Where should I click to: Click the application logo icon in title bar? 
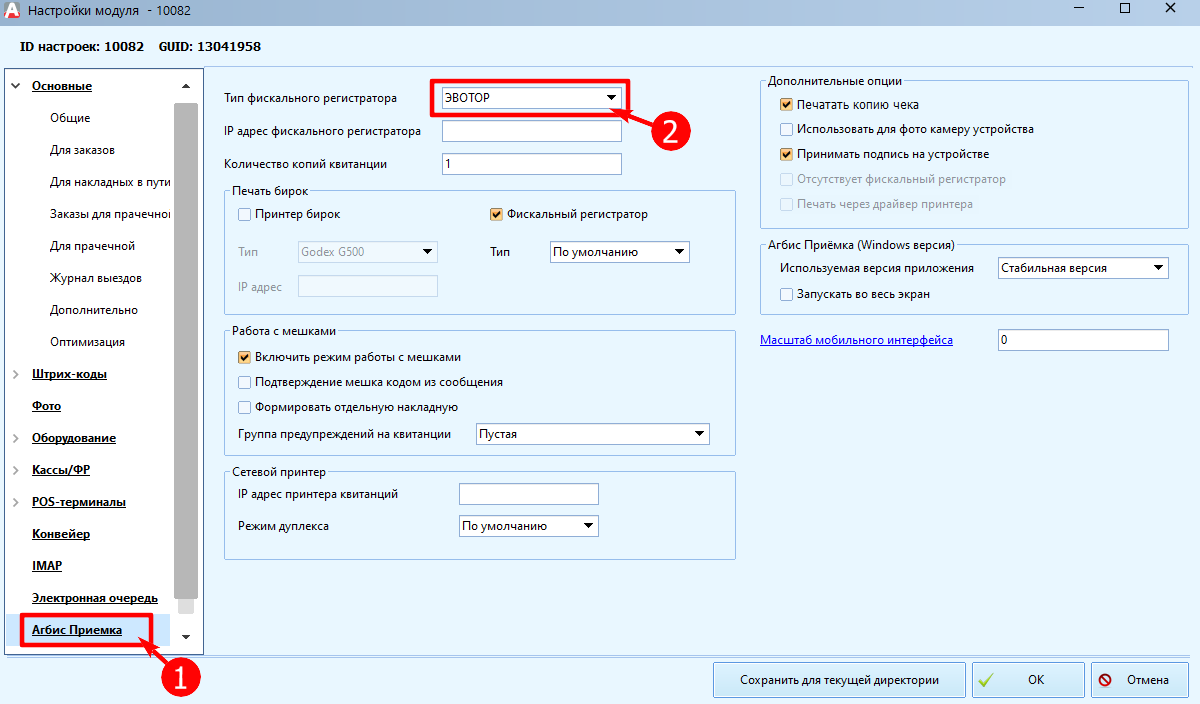14,10
